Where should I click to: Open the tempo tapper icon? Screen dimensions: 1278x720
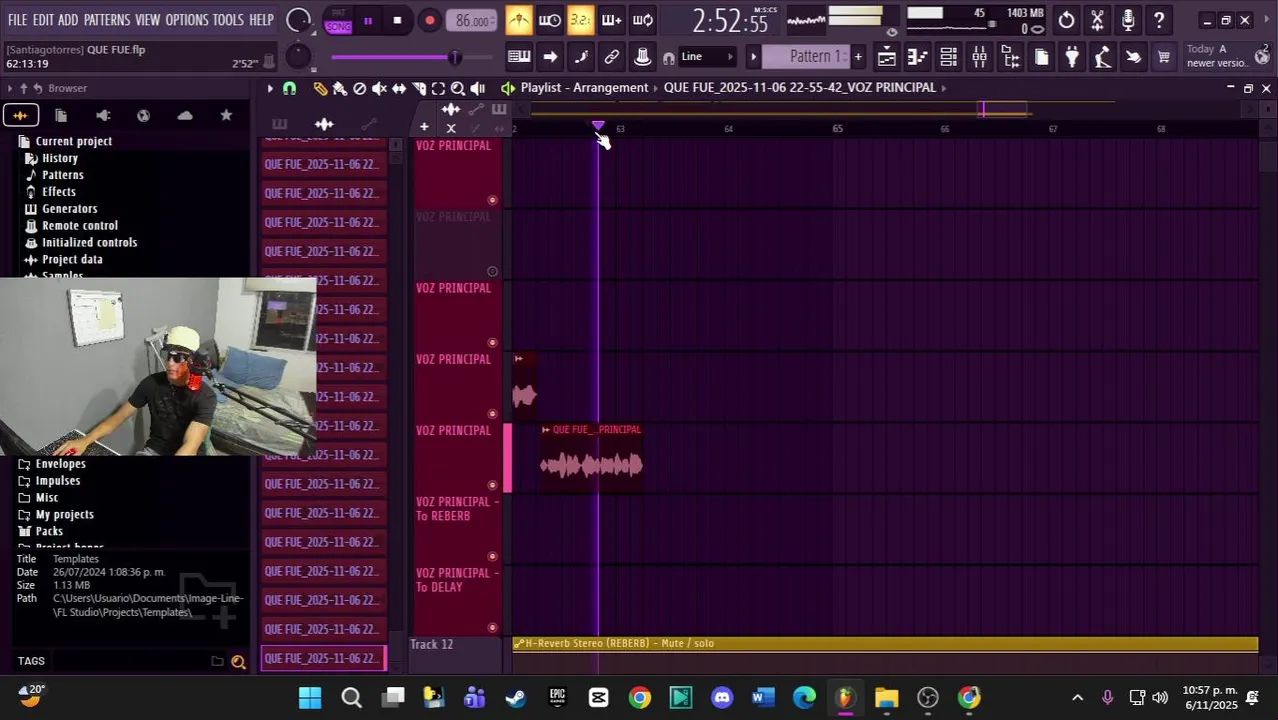coord(1103,57)
